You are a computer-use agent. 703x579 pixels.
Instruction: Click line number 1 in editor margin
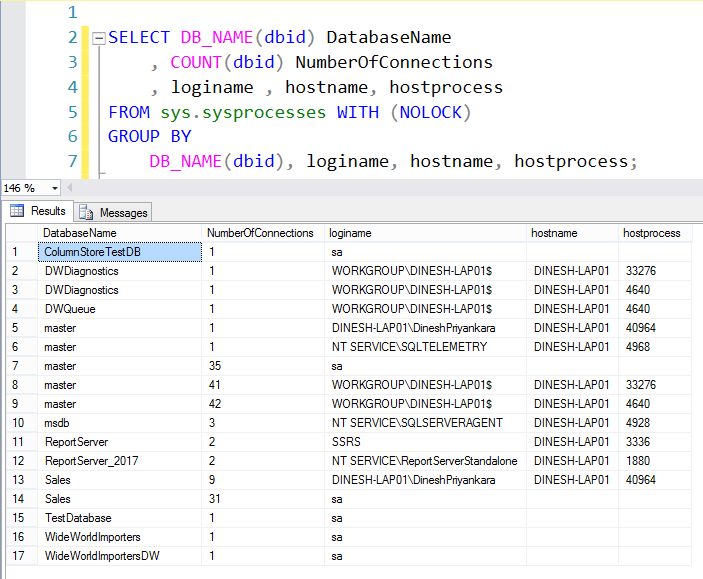(x=73, y=13)
